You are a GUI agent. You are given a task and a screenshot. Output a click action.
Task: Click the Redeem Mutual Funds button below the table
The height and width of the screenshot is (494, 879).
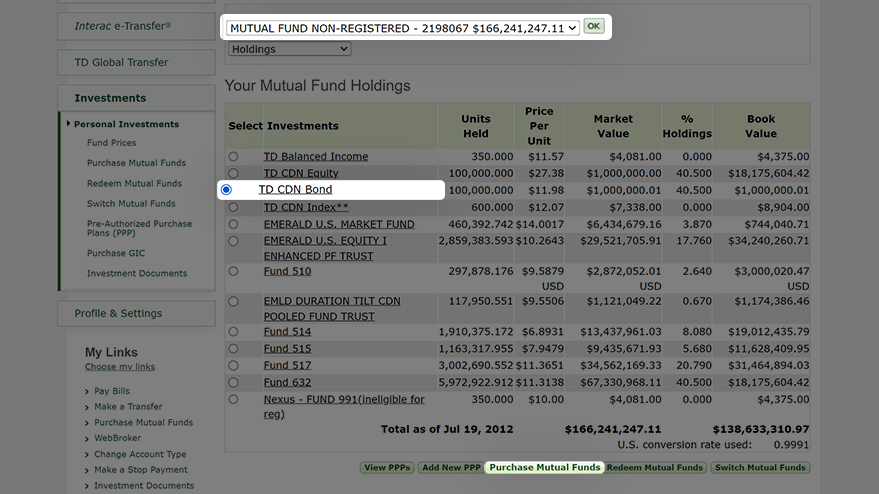click(x=654, y=468)
